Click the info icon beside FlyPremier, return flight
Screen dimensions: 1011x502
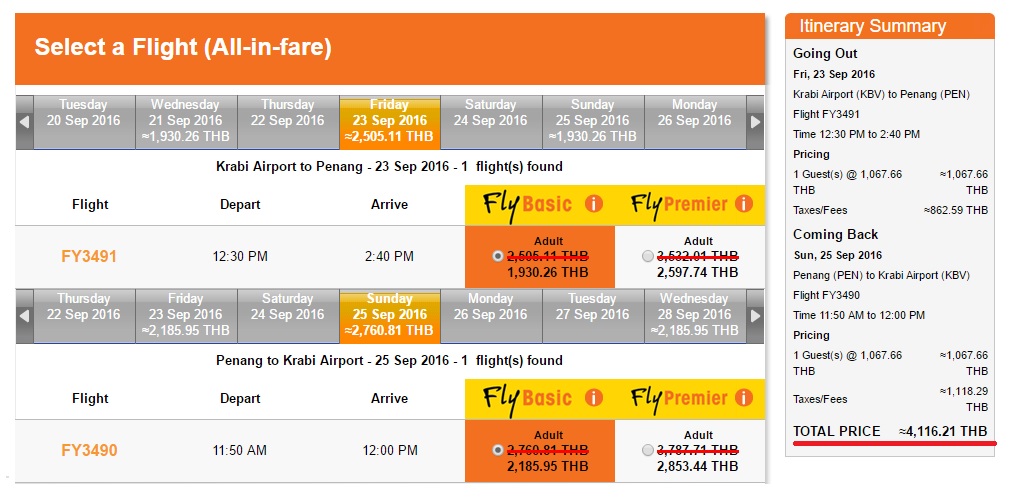tap(742, 398)
